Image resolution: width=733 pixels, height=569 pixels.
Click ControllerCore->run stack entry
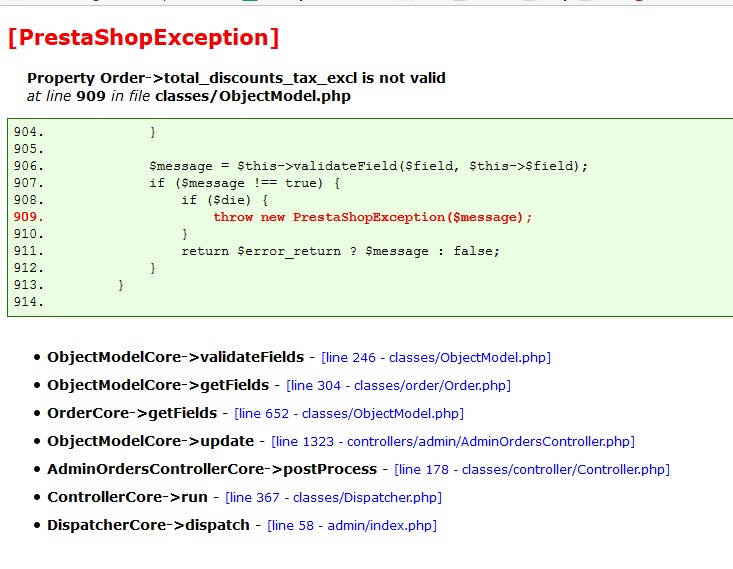pyautogui.click(x=127, y=497)
